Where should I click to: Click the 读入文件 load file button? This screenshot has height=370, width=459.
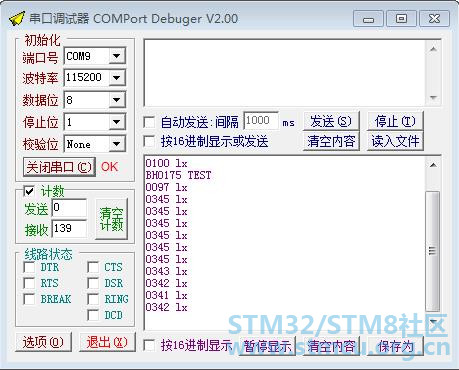[395, 141]
